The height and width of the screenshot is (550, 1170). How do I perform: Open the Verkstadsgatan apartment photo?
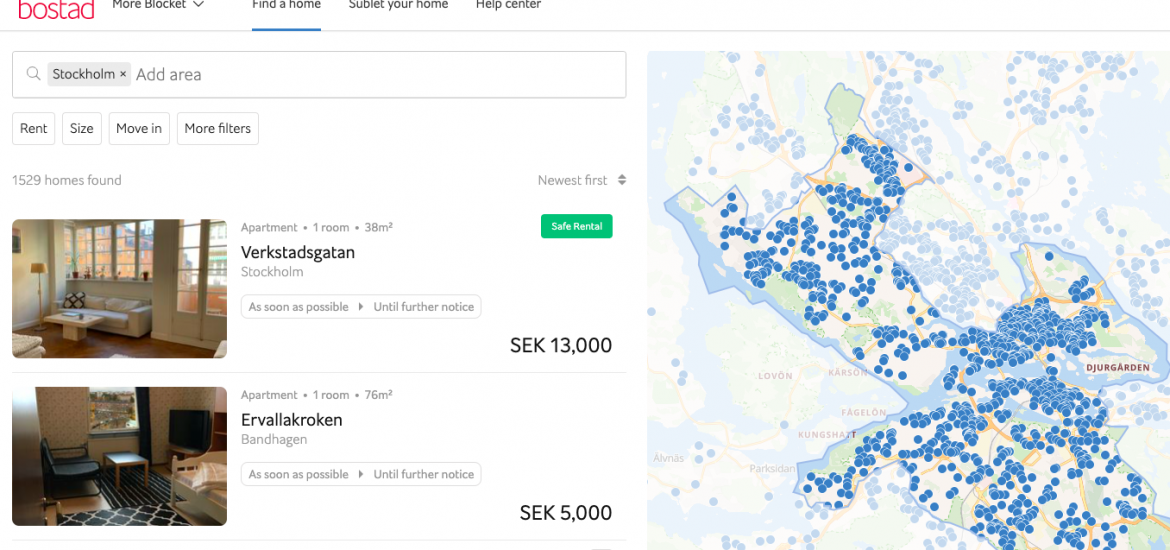pyautogui.click(x=119, y=288)
